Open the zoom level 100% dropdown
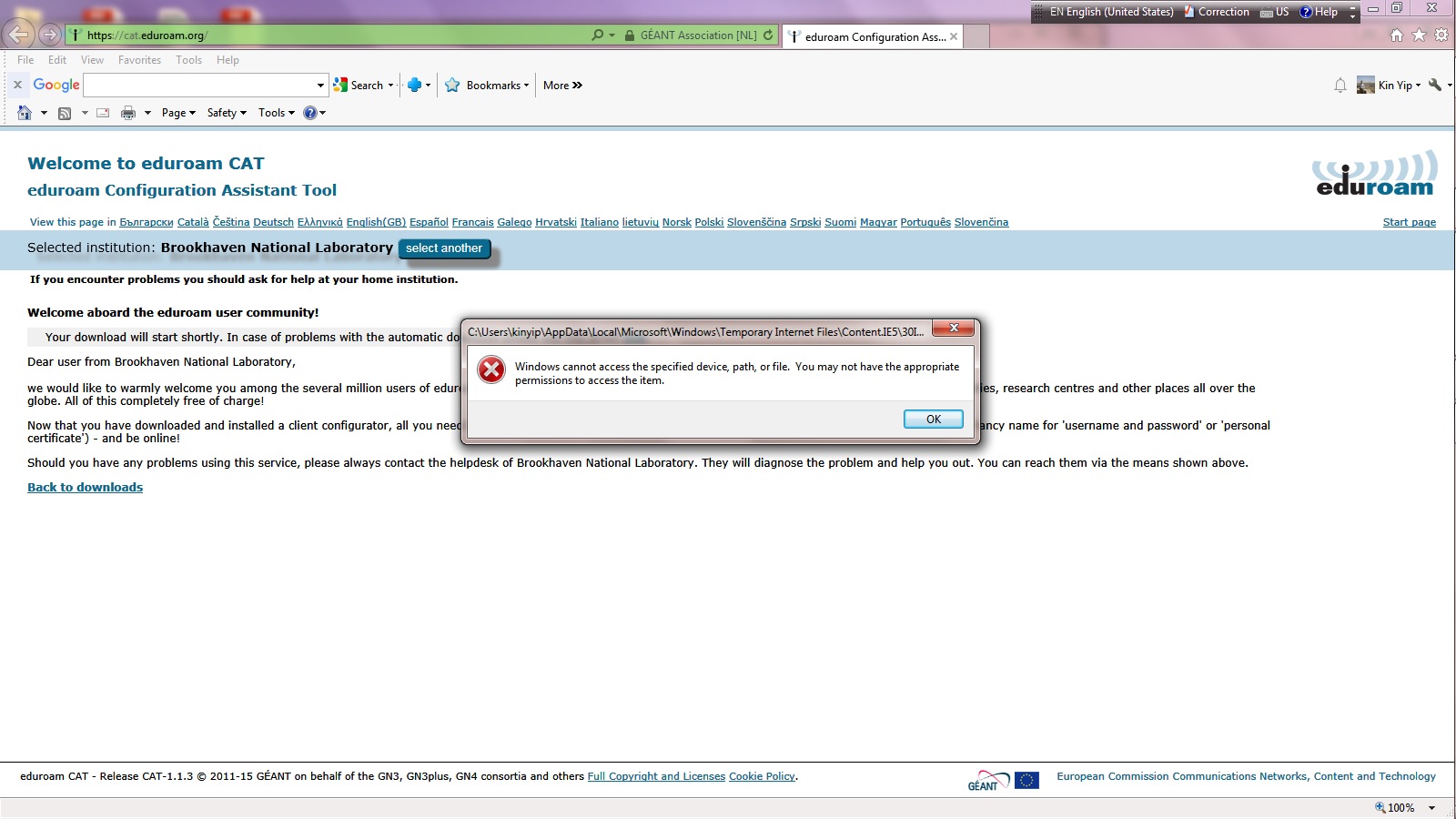1456x819 pixels. [x=1431, y=807]
